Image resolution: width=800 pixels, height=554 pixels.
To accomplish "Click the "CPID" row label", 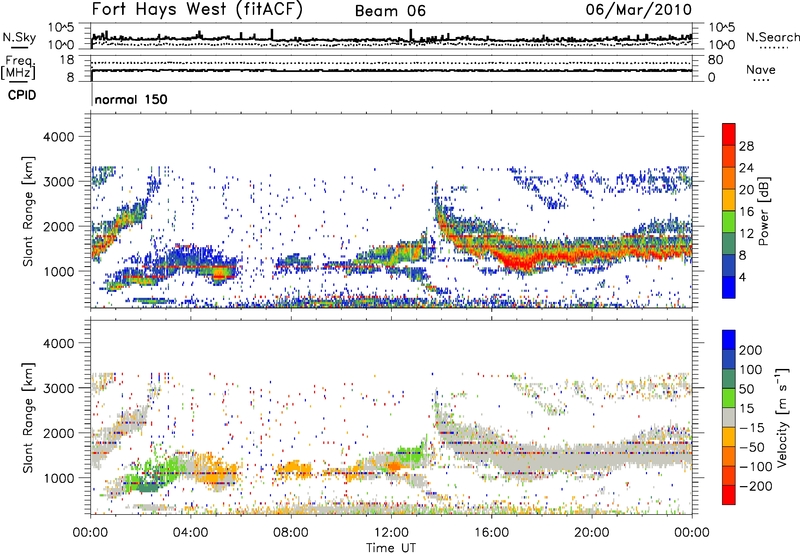I will pos(22,95).
